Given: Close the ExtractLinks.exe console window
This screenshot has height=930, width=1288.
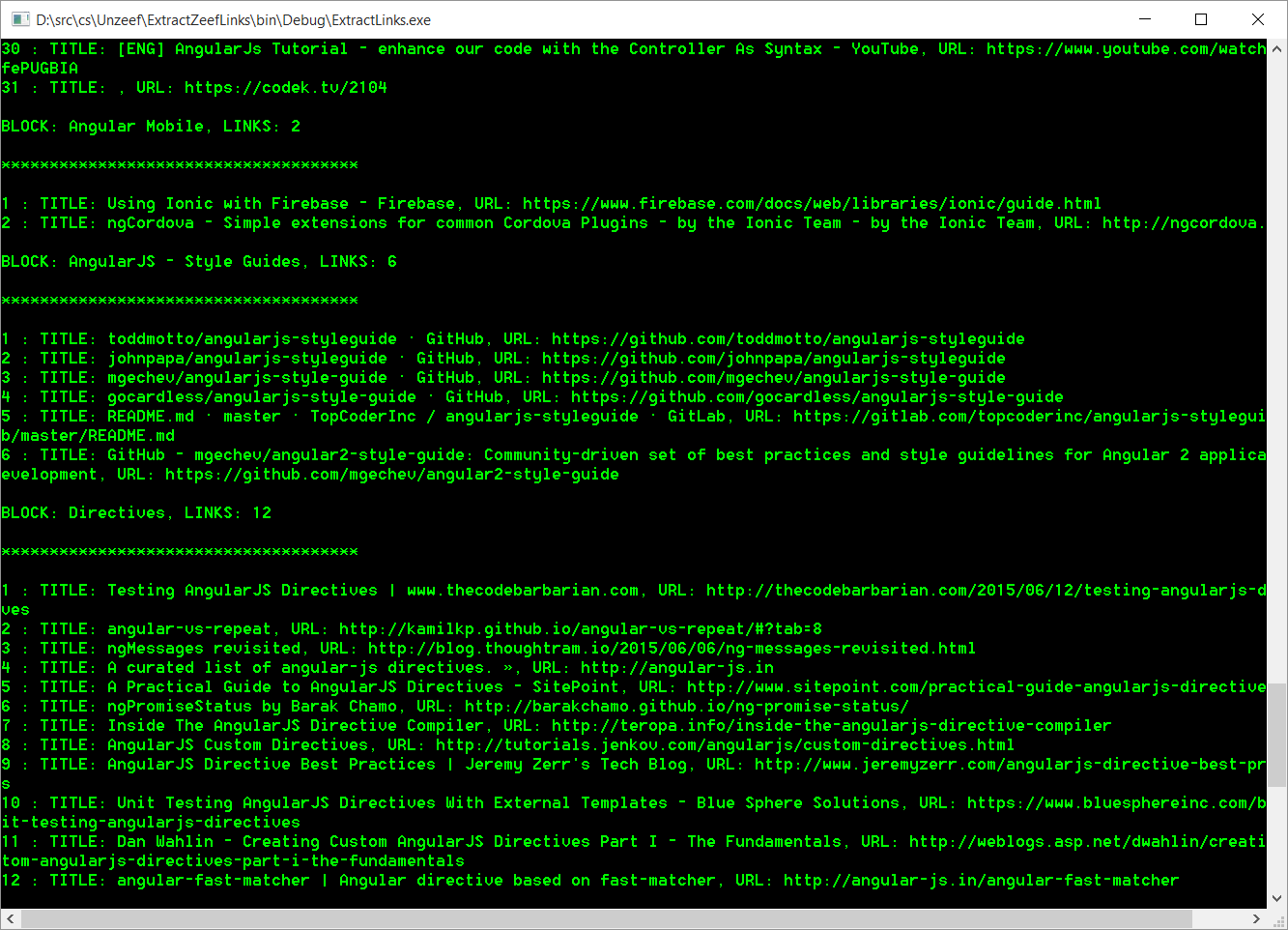Looking at the screenshot, I should [1258, 19].
